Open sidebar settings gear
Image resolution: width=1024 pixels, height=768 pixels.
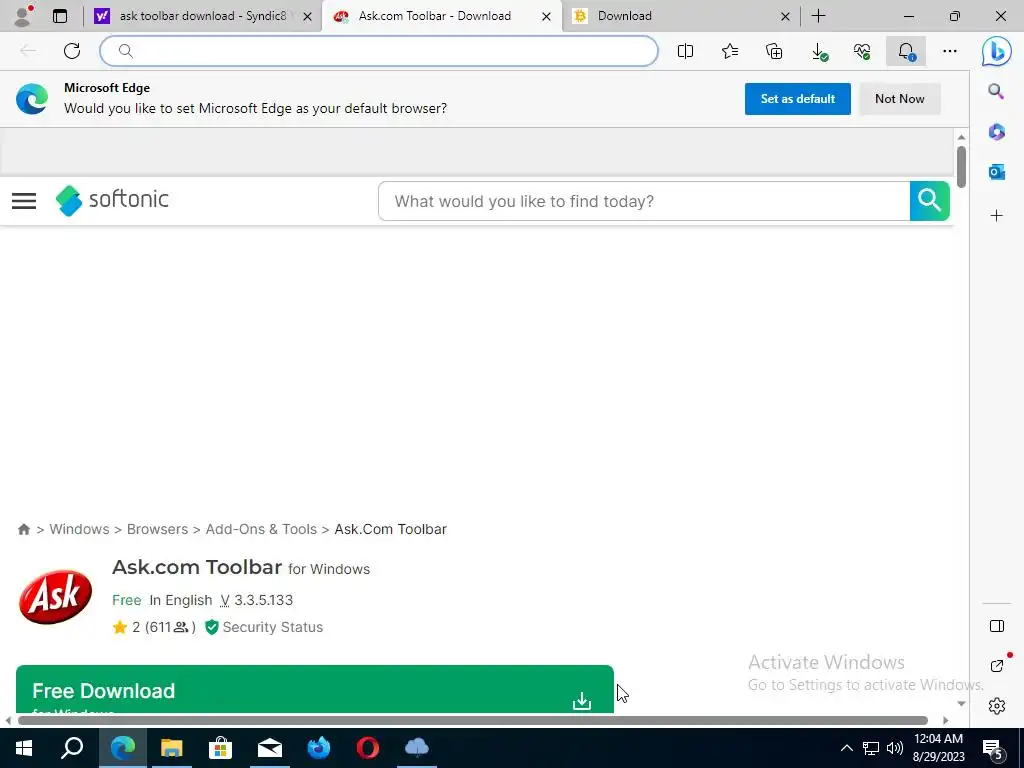(x=997, y=706)
